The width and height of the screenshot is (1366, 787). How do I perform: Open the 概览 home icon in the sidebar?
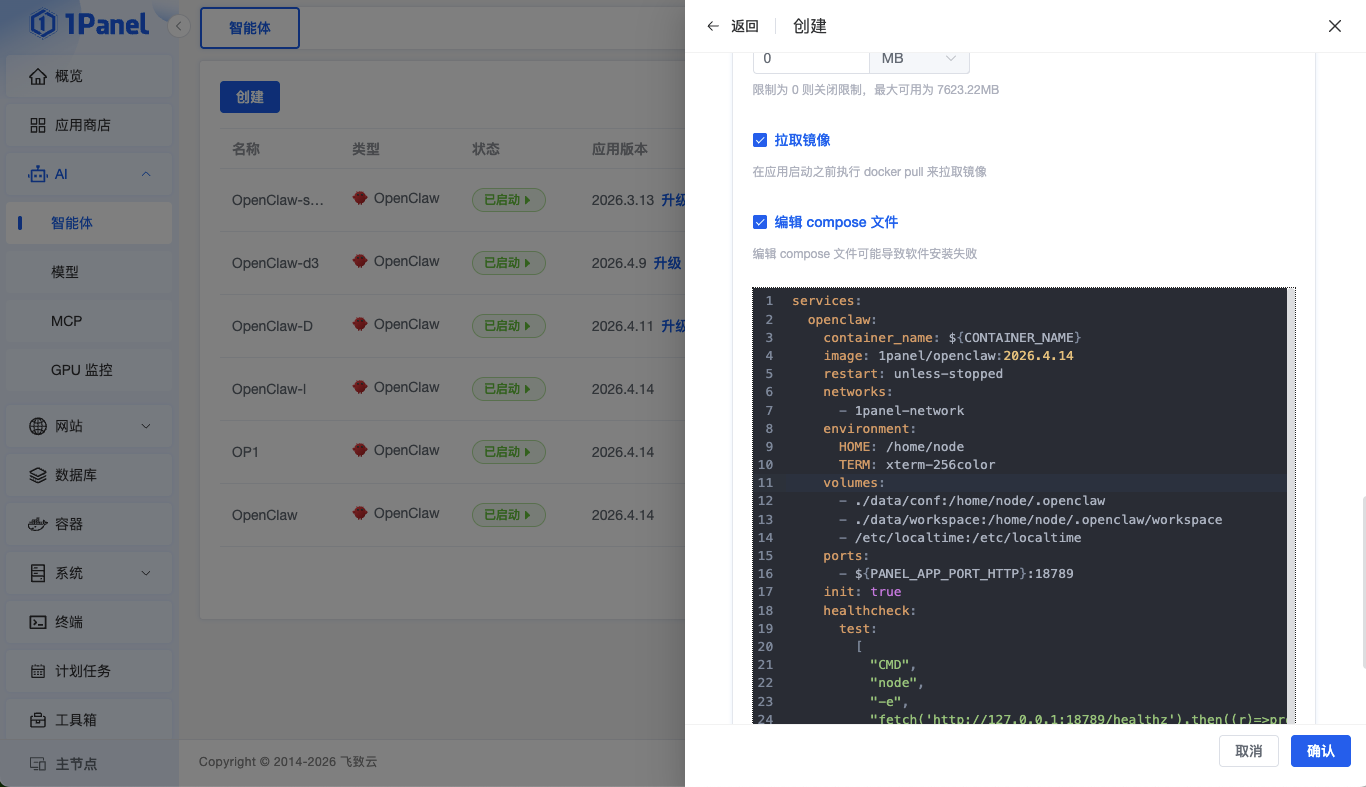38,77
